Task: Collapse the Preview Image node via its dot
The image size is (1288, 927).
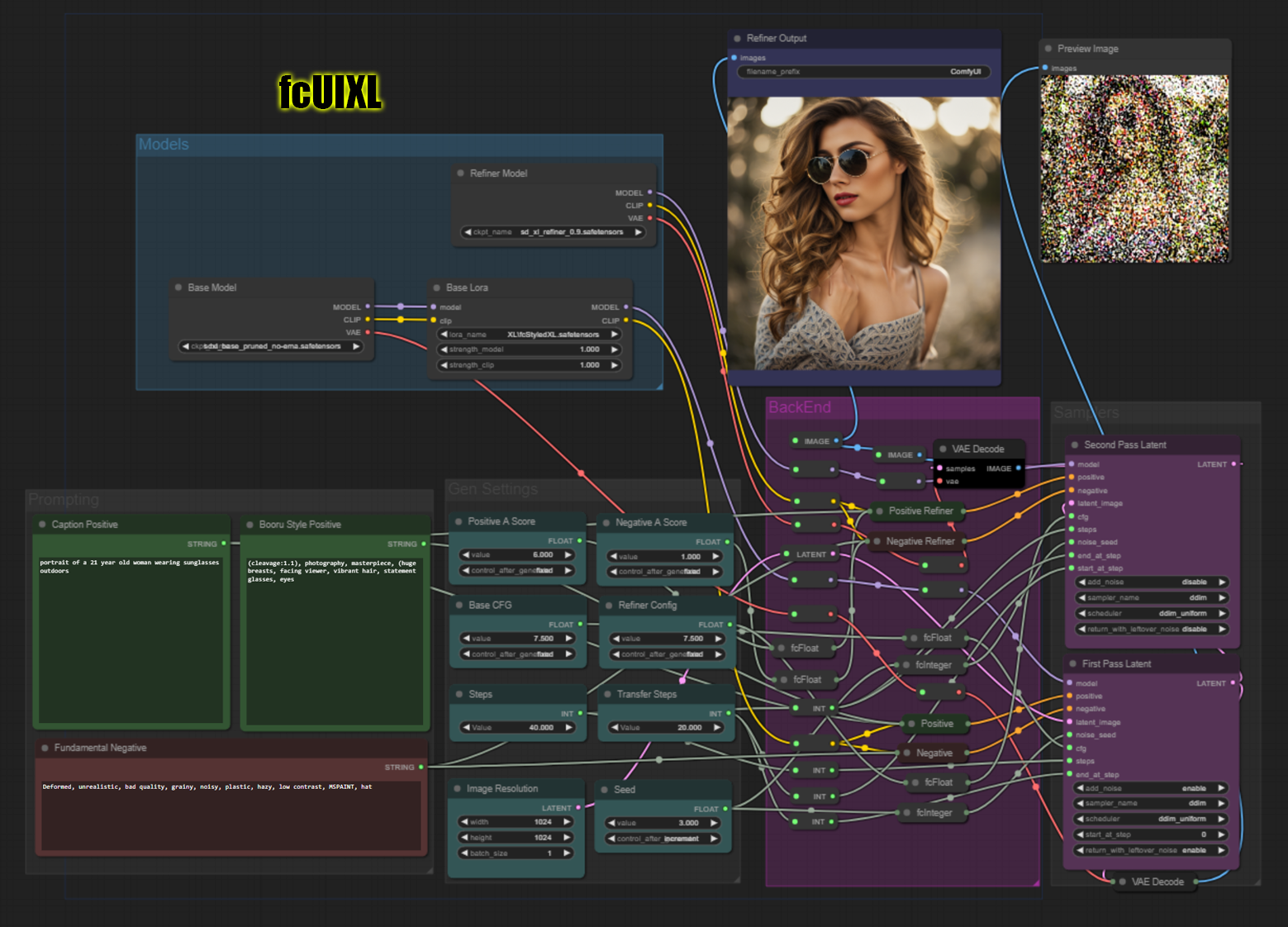Action: 1048,49
